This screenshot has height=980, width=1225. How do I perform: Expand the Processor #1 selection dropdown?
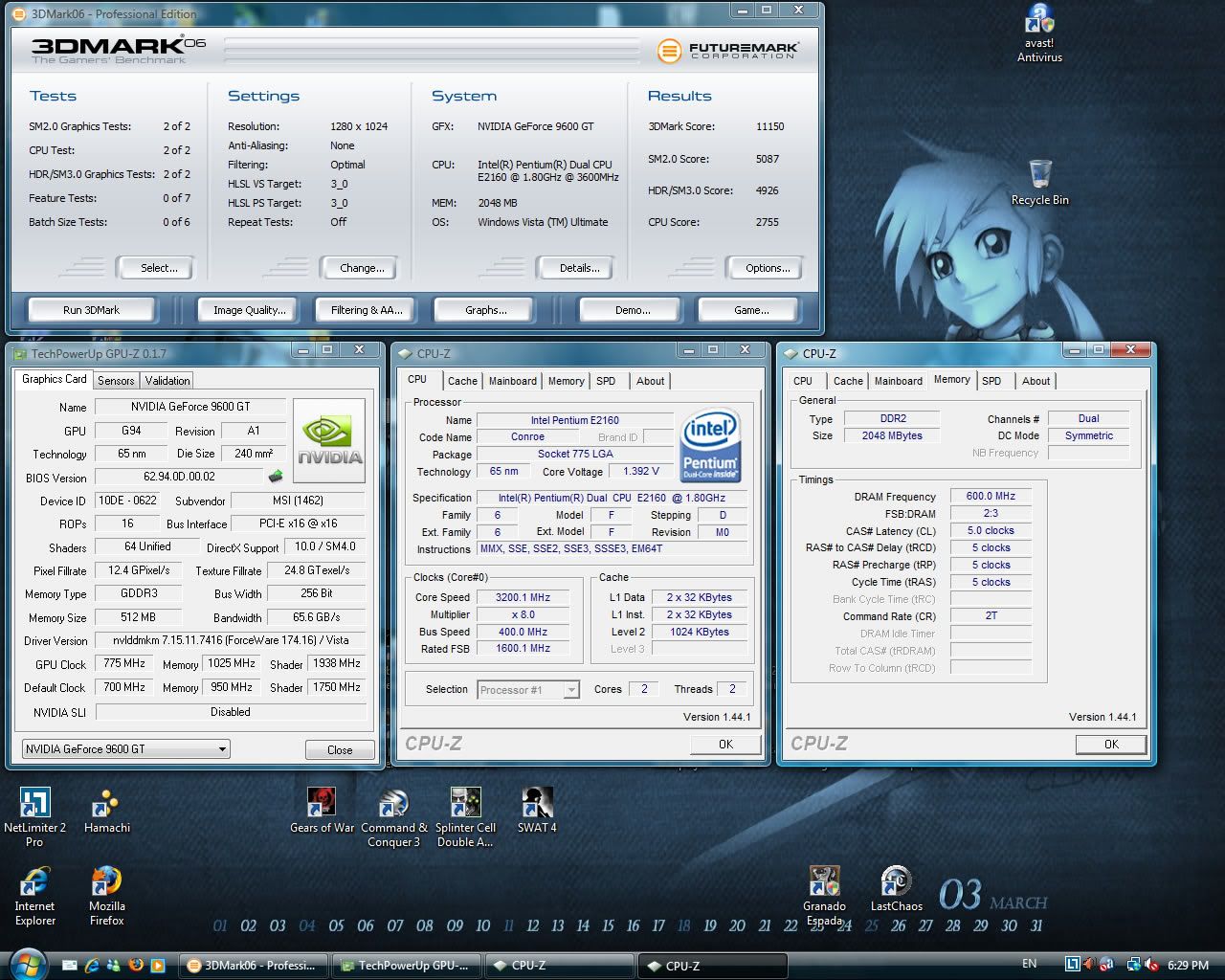[571, 690]
